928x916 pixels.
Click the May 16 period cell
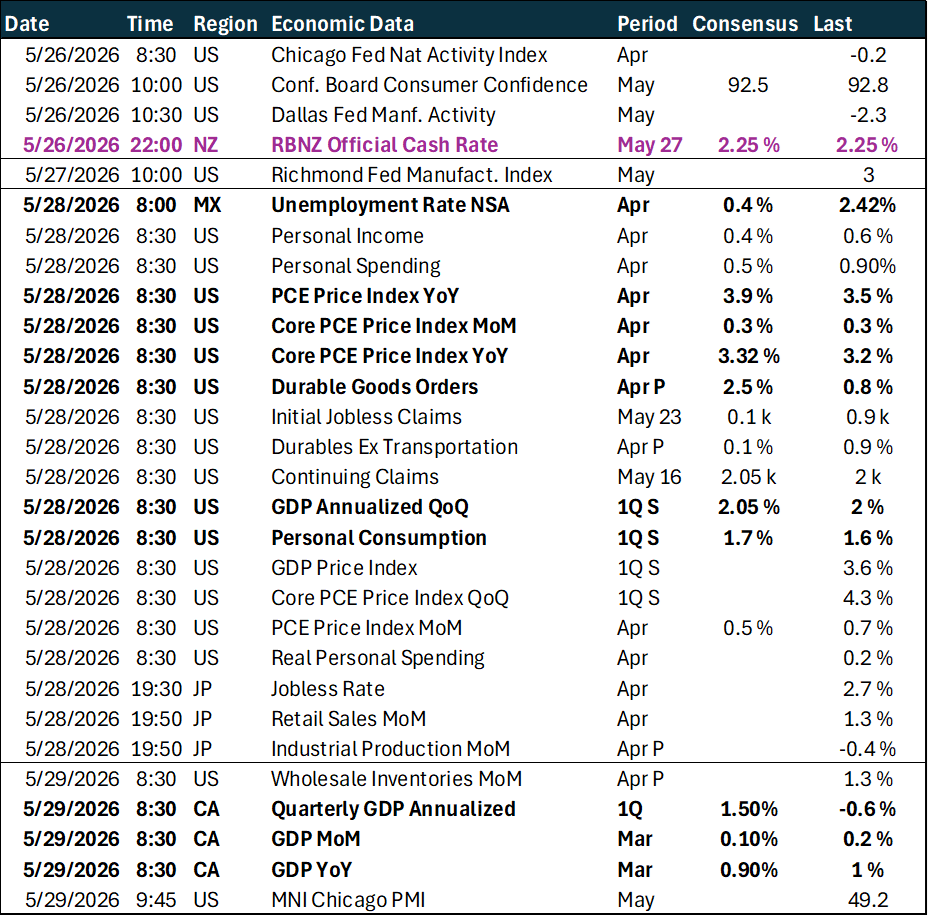tap(649, 477)
